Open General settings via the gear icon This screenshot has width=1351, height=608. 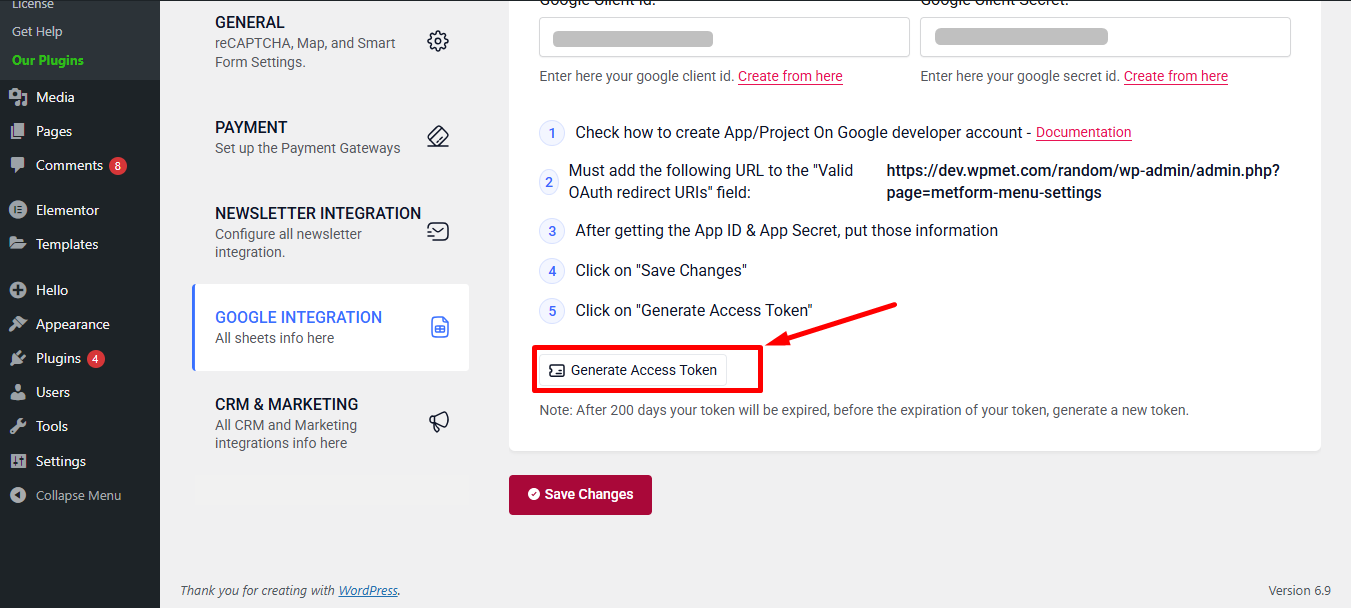[437, 41]
